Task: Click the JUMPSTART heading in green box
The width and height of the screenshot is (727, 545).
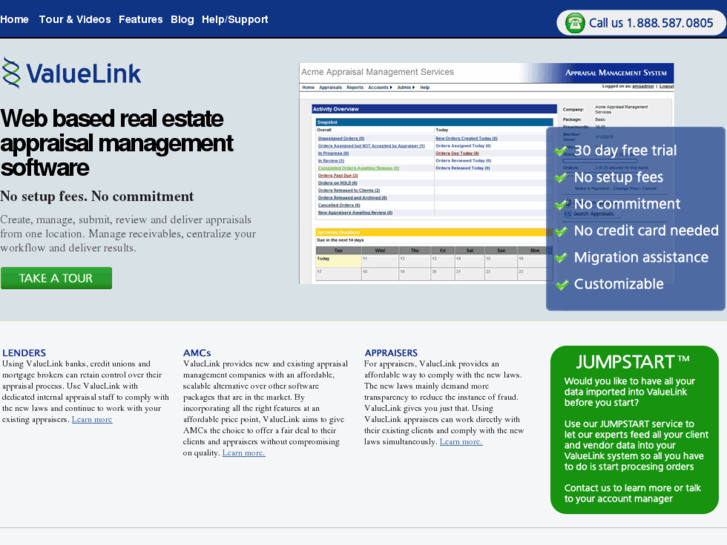Action: [x=632, y=362]
